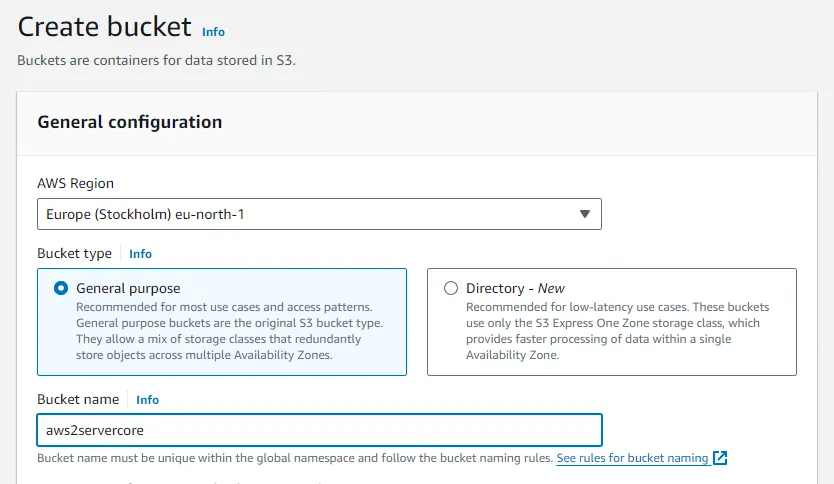Open the external link icon after bucket naming rules
The height and width of the screenshot is (484, 834).
coord(720,458)
